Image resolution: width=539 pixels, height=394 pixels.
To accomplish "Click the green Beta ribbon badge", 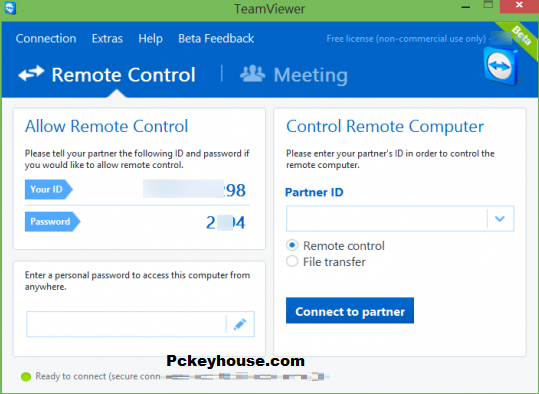I will click(520, 37).
